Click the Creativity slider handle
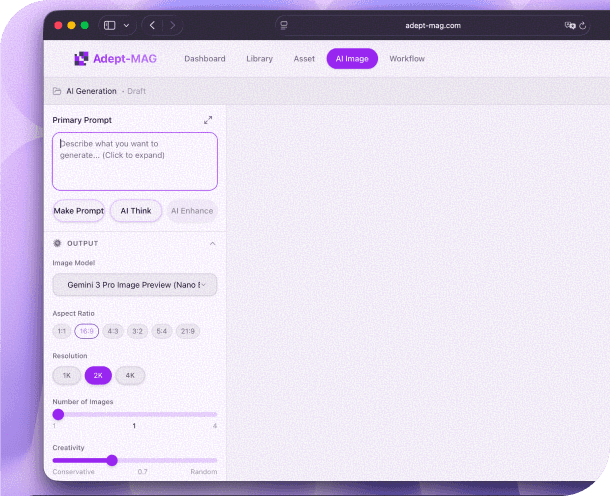This screenshot has height=496, width=610. [x=112, y=460]
